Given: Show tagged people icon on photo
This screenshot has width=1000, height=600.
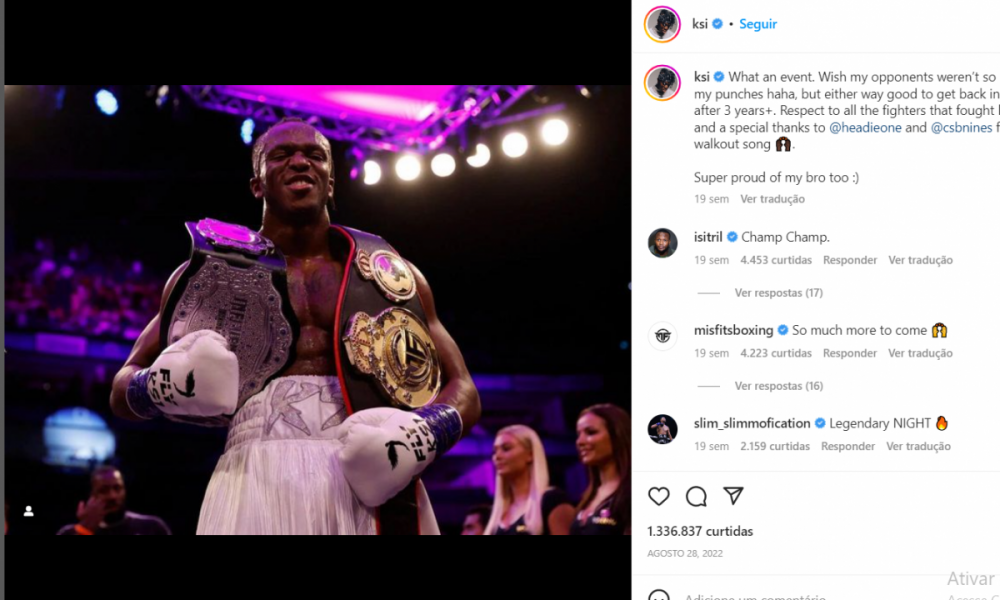Looking at the screenshot, I should (29, 511).
